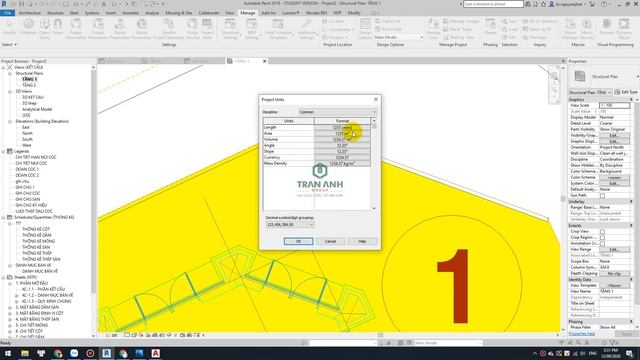Collapse the Sheets node in Project Browser

(4, 277)
